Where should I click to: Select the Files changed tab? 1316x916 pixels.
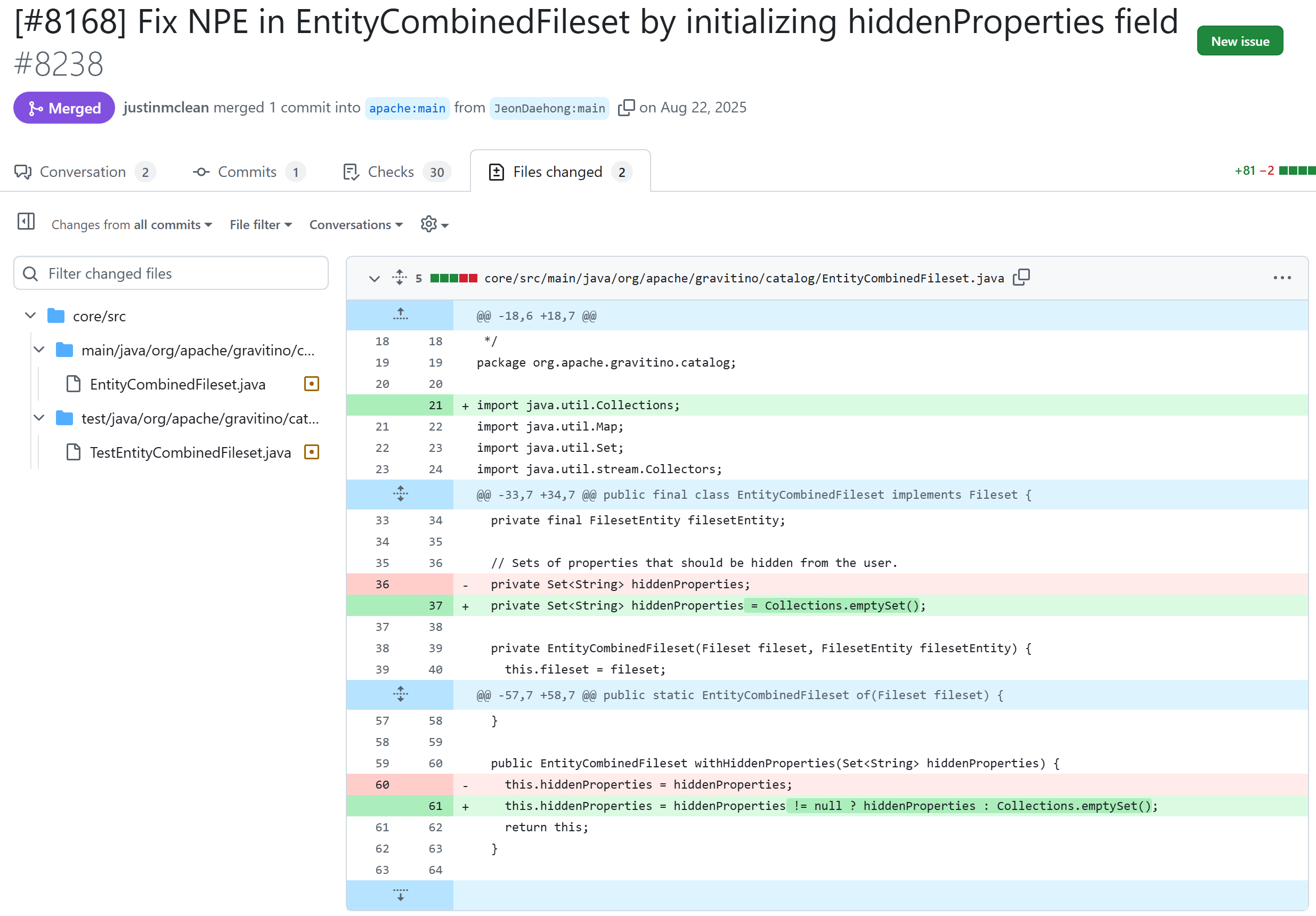[560, 172]
